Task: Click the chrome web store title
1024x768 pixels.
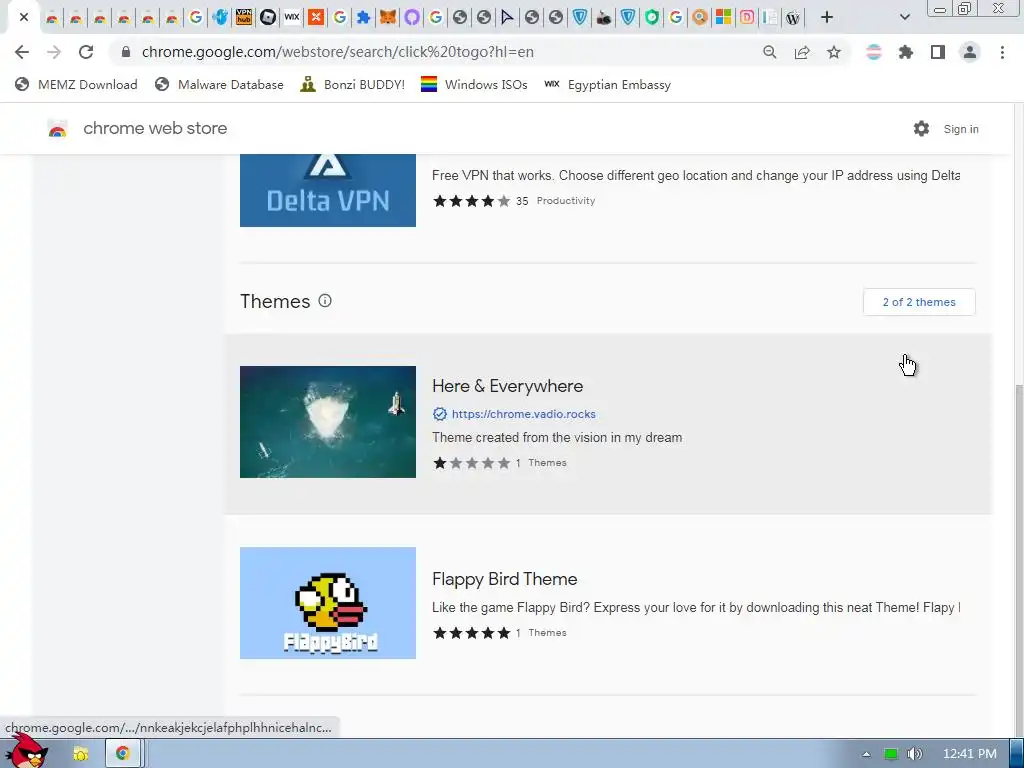Action: 155,128
